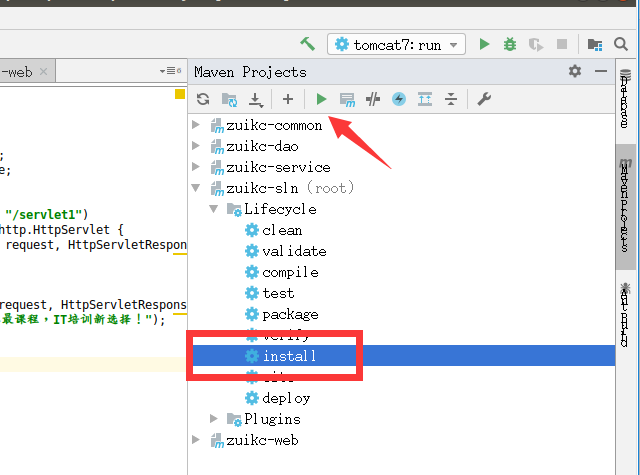
Task: Select zuikc-service in Maven tree
Action: pyautogui.click(x=278, y=167)
